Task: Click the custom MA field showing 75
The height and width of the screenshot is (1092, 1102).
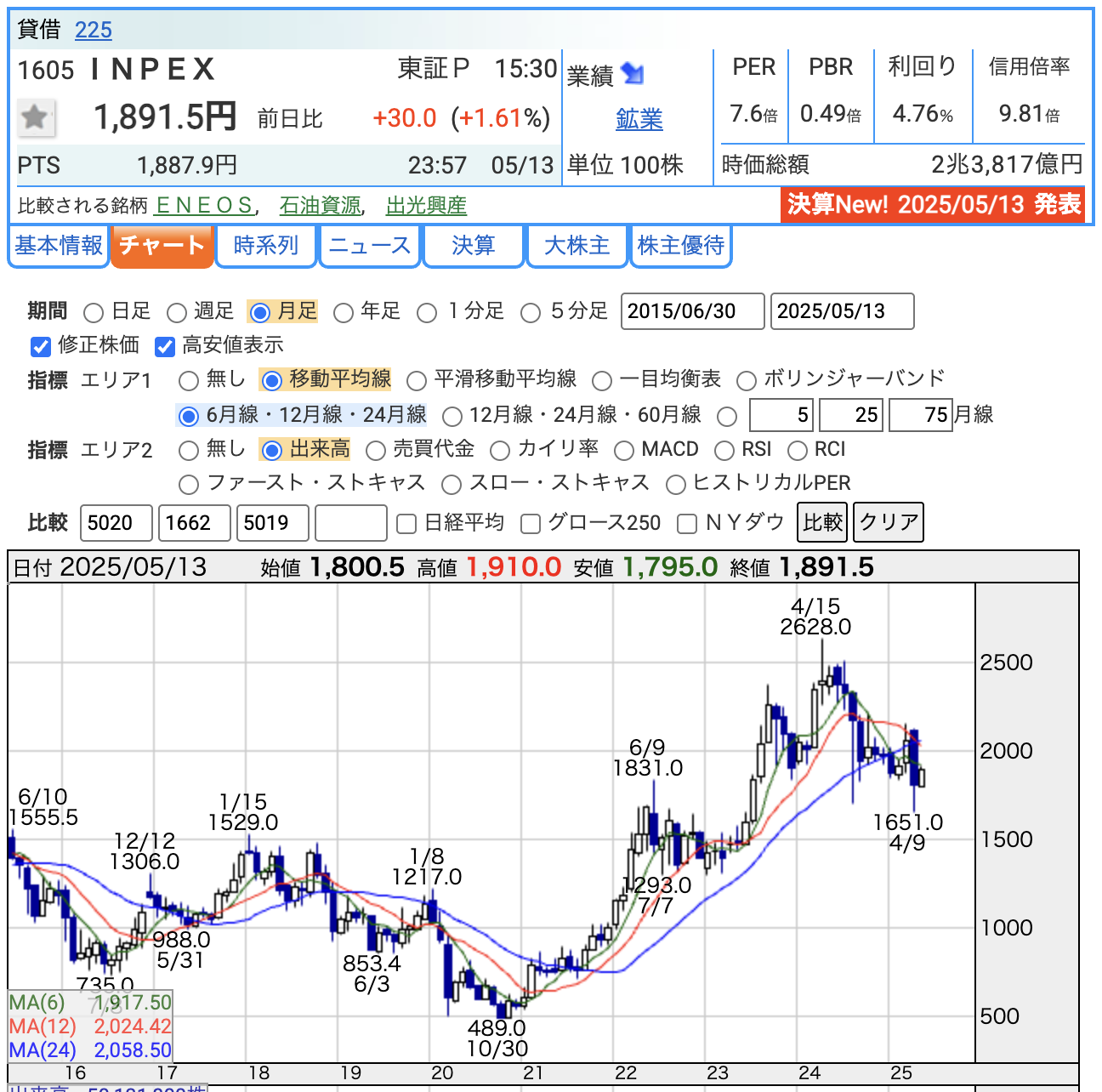Action: point(921,415)
